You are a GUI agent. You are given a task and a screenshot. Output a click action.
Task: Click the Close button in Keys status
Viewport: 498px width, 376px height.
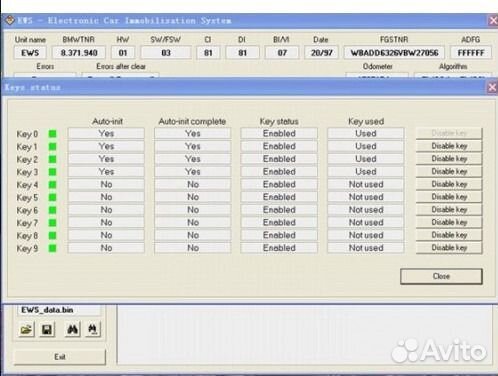tap(441, 276)
